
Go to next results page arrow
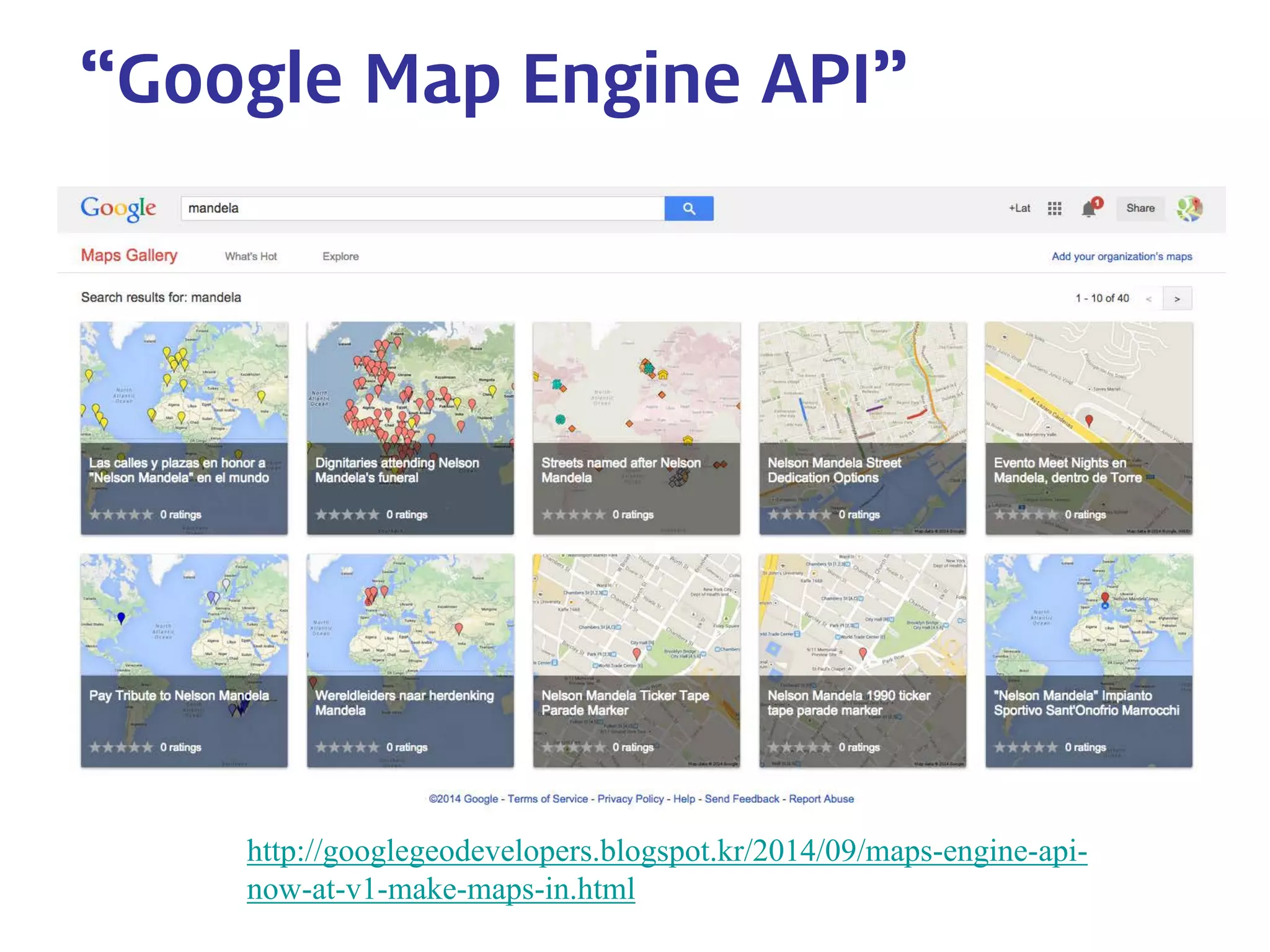1176,299
